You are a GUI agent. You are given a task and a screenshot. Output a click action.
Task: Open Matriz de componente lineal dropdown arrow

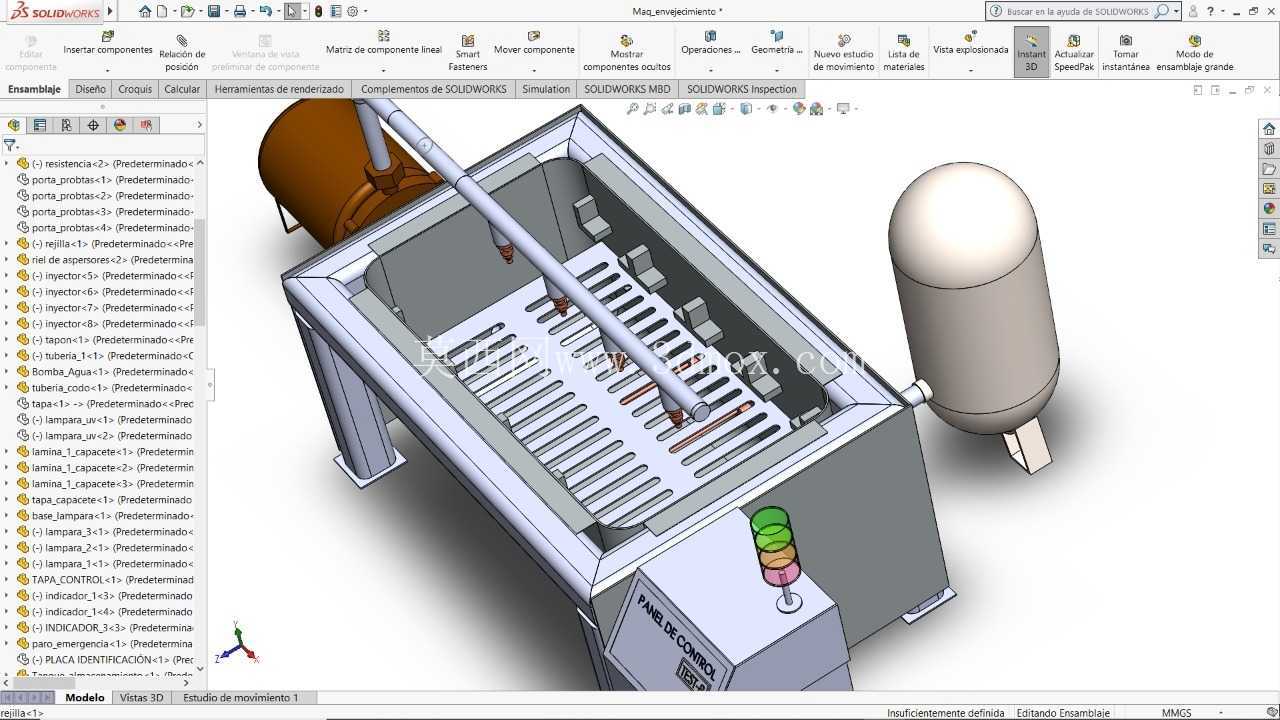(383, 71)
